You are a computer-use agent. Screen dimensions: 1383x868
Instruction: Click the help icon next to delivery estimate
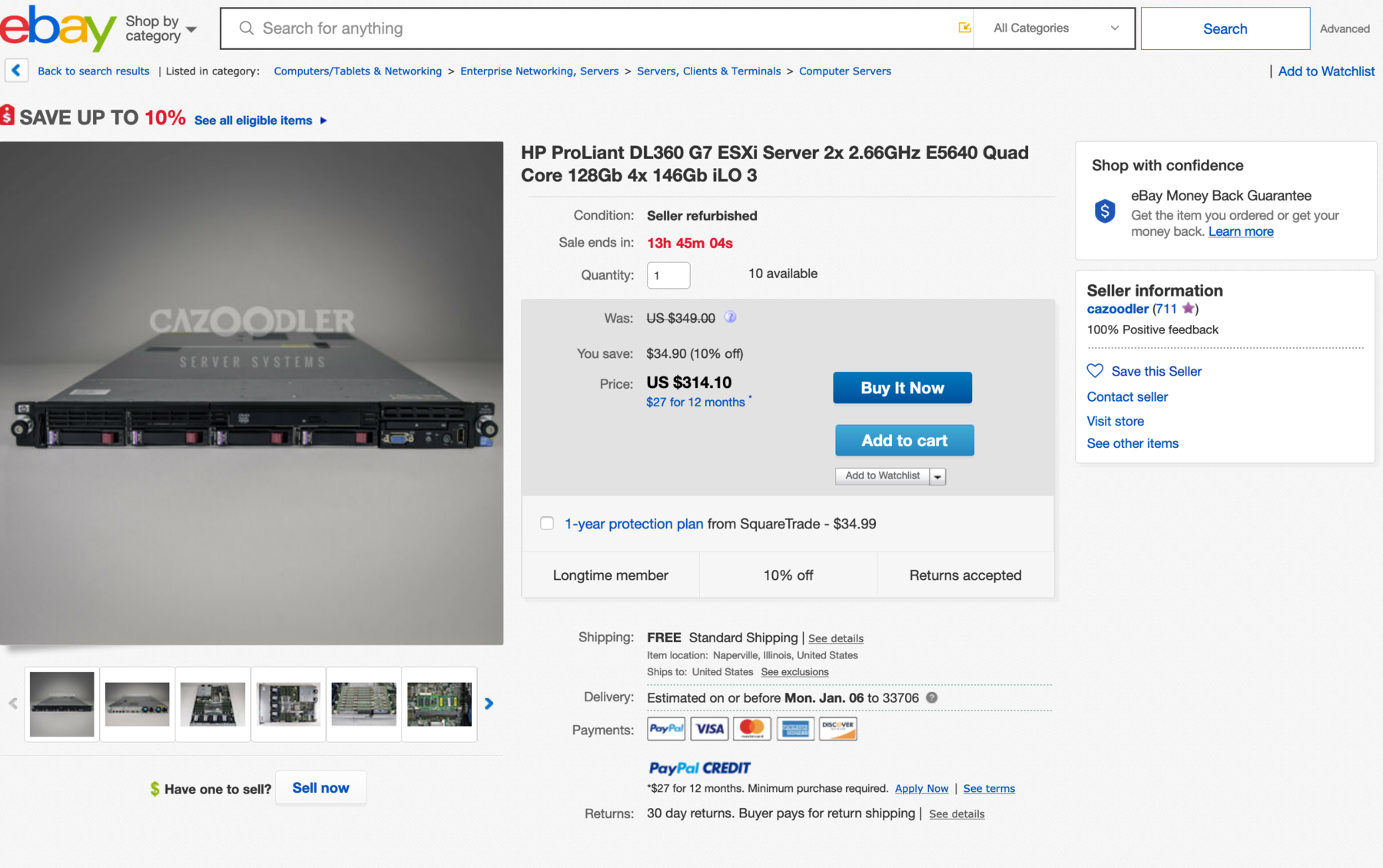click(932, 697)
